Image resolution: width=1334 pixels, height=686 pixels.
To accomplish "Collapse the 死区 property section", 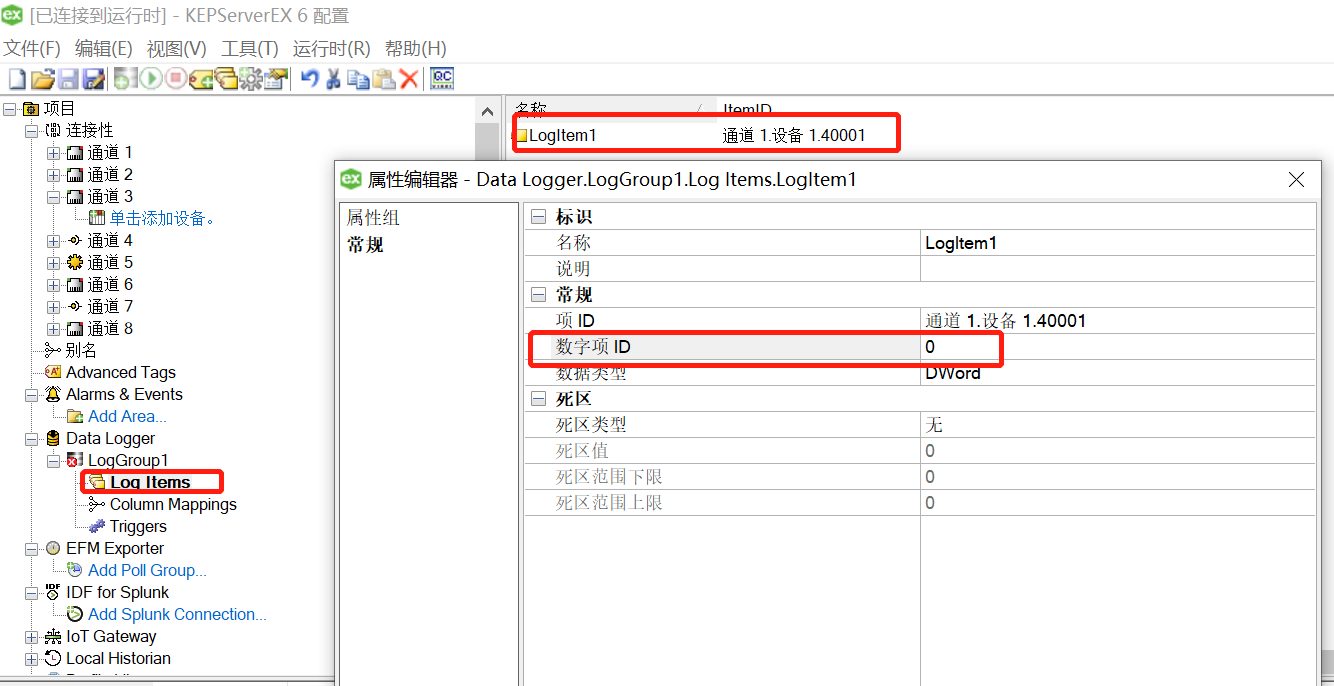I will tap(539, 399).
